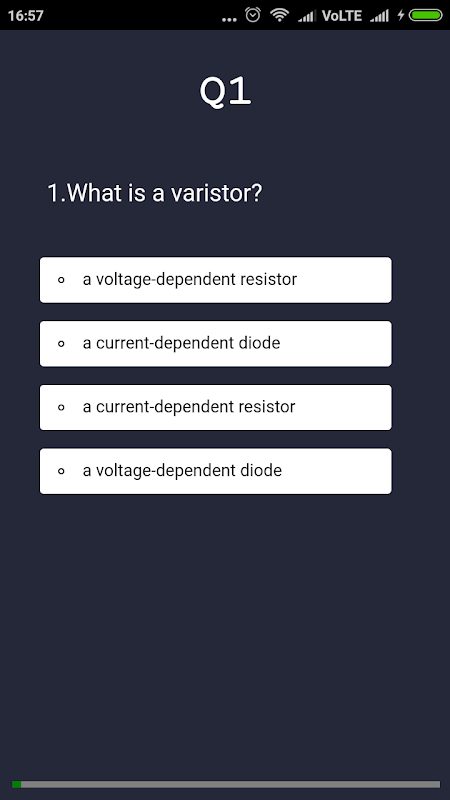Tap the charging bolt icon

(x=401, y=15)
